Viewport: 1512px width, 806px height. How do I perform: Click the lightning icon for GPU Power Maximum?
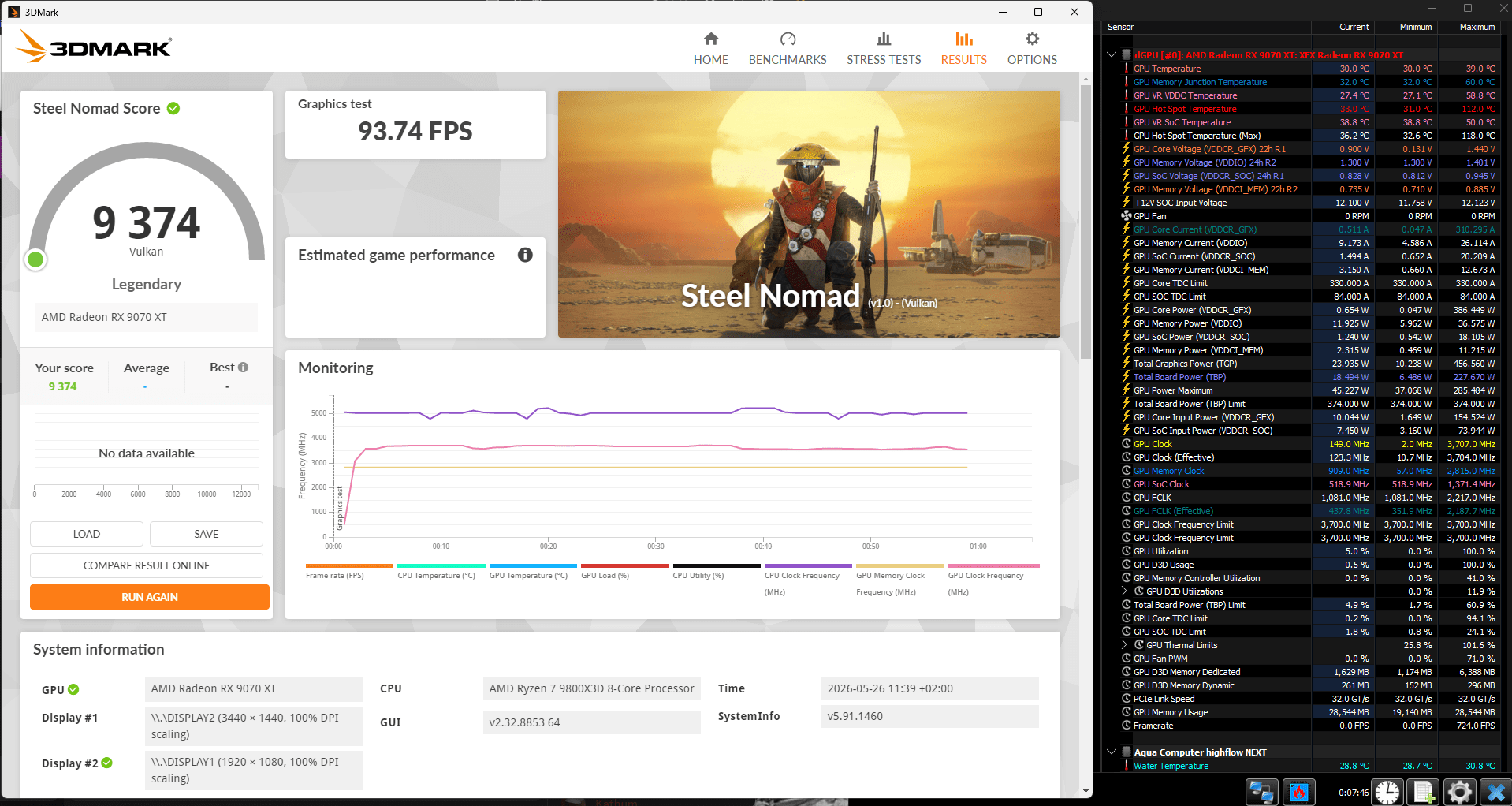[1127, 390]
